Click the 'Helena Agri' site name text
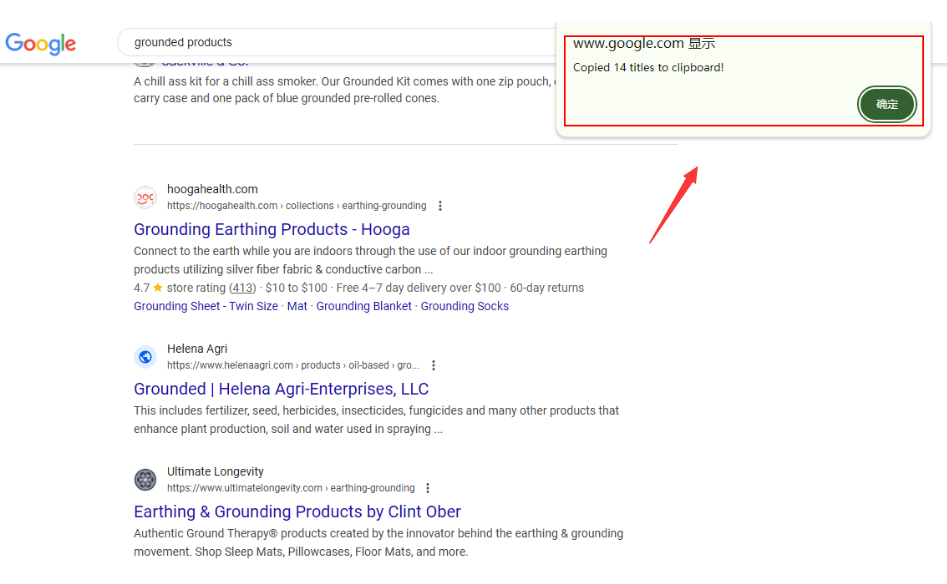 (197, 349)
